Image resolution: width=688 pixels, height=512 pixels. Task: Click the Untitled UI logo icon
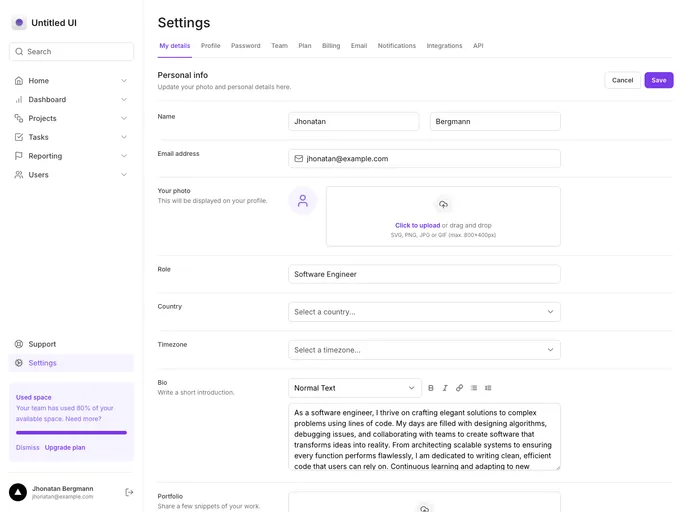(x=19, y=22)
